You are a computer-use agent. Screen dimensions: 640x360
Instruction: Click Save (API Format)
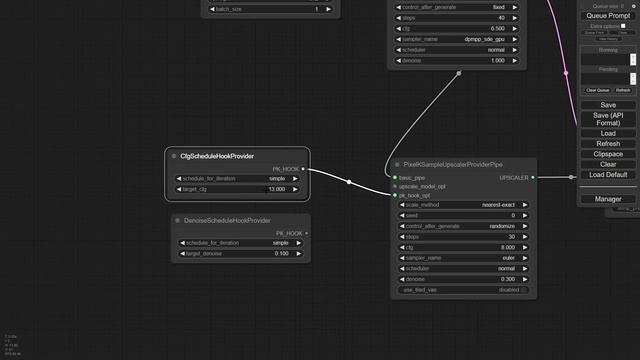point(608,119)
